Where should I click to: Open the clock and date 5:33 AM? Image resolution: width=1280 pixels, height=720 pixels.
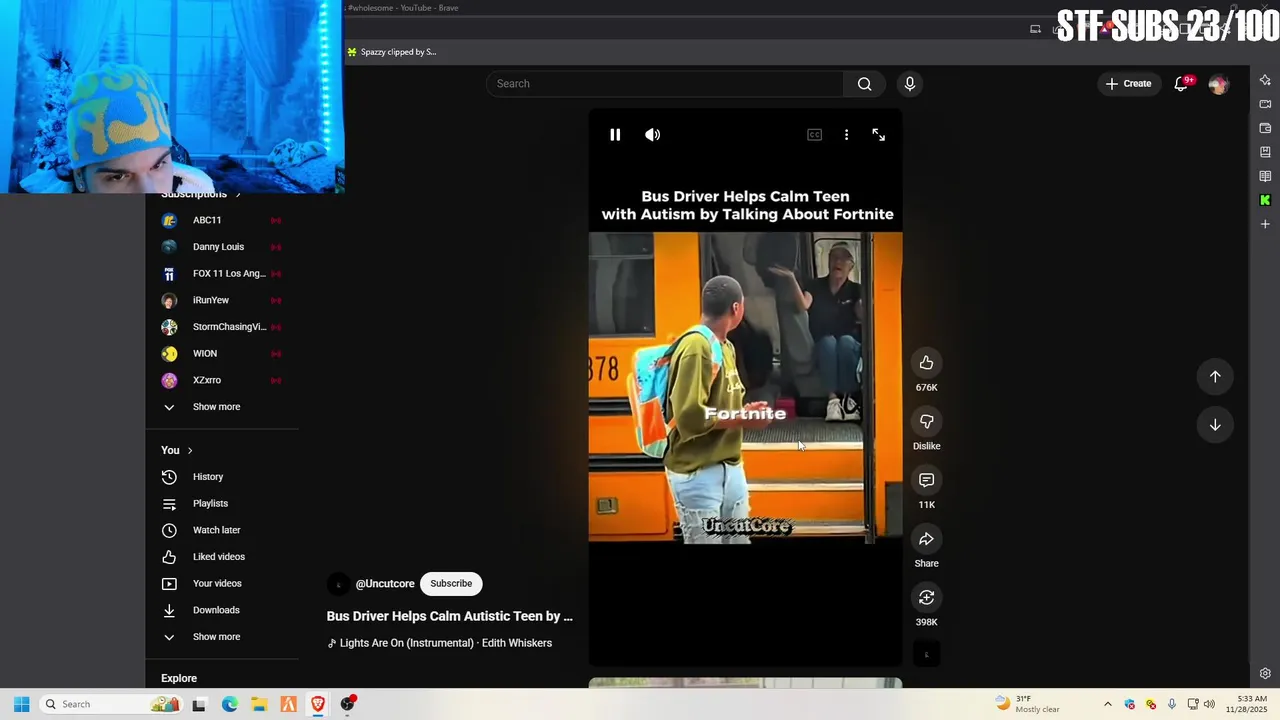point(1247,704)
